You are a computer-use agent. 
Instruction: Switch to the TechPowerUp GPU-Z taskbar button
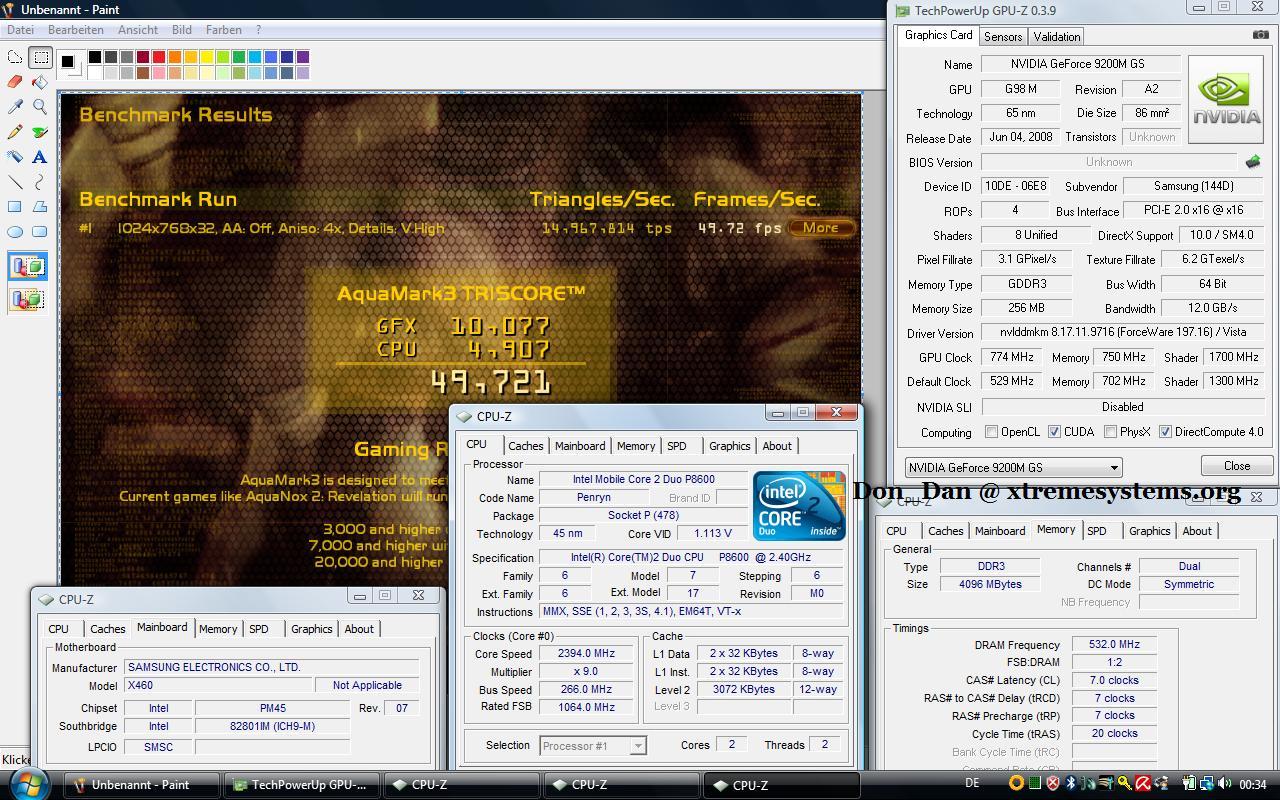301,785
